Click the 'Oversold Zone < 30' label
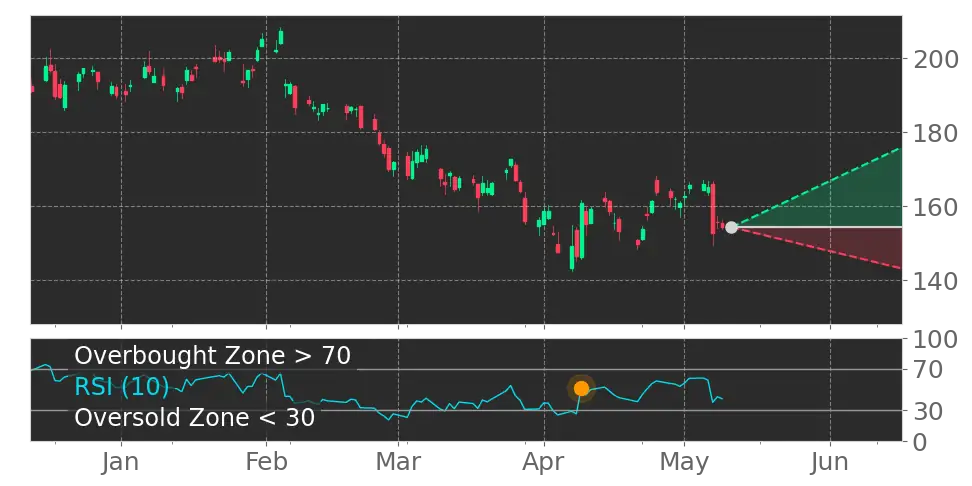 (x=195, y=417)
